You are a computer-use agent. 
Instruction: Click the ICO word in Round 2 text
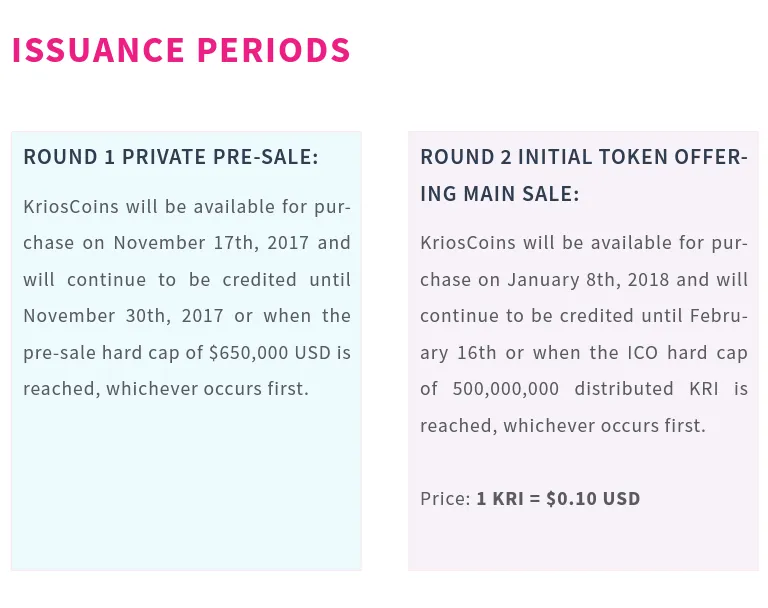click(643, 353)
